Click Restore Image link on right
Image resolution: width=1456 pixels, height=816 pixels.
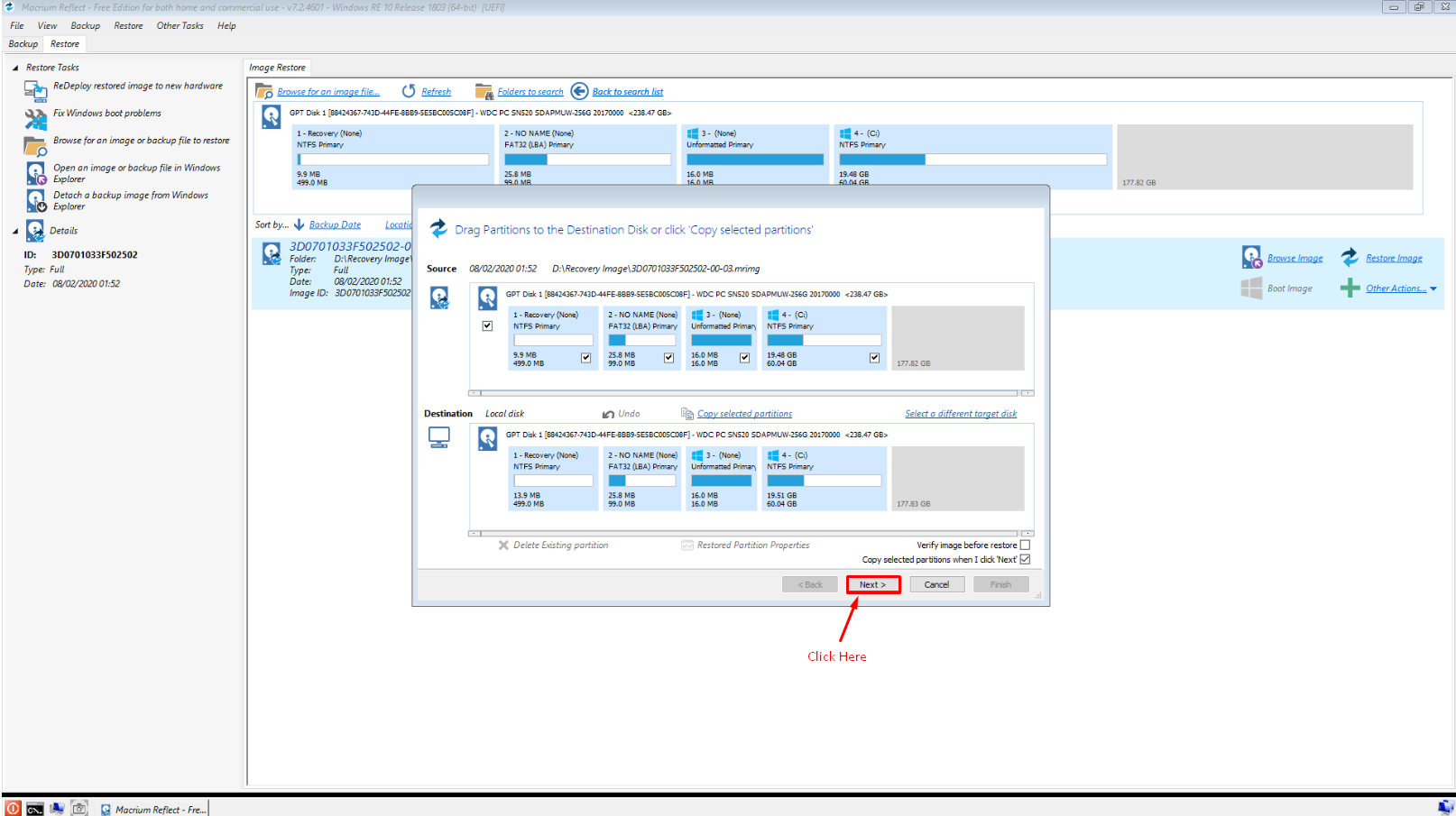pos(1394,258)
